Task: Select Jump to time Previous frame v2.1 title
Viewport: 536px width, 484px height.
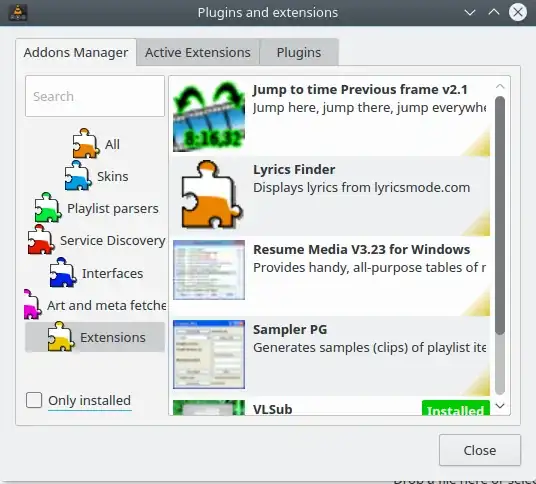Action: coord(360,90)
